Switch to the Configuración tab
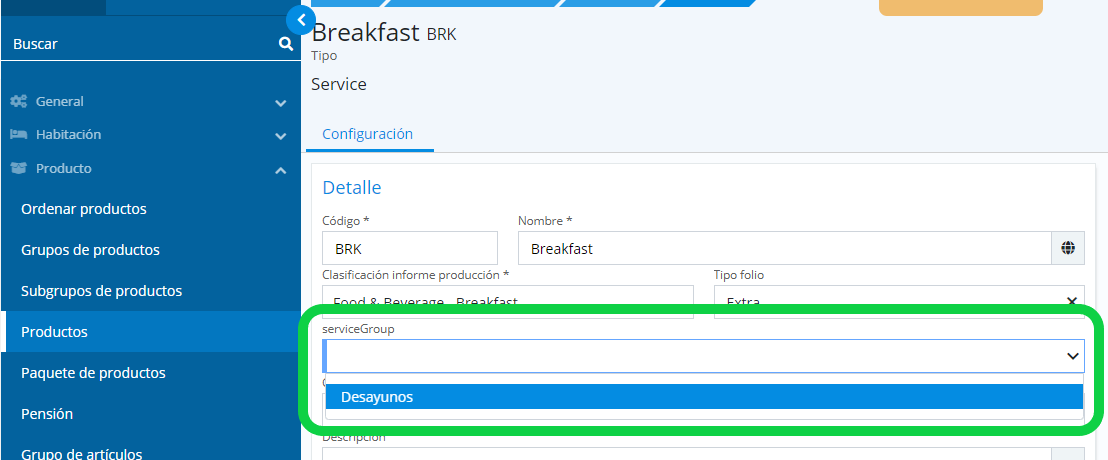This screenshot has width=1108, height=460. (x=367, y=134)
